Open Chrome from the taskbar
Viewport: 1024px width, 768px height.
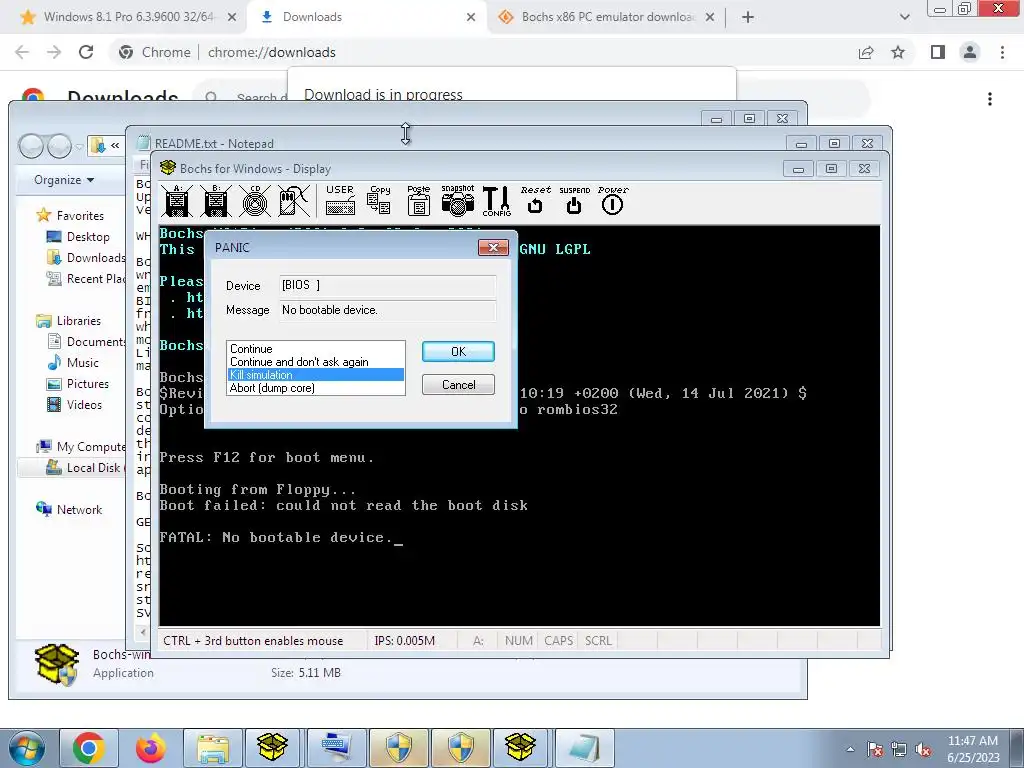(x=89, y=748)
